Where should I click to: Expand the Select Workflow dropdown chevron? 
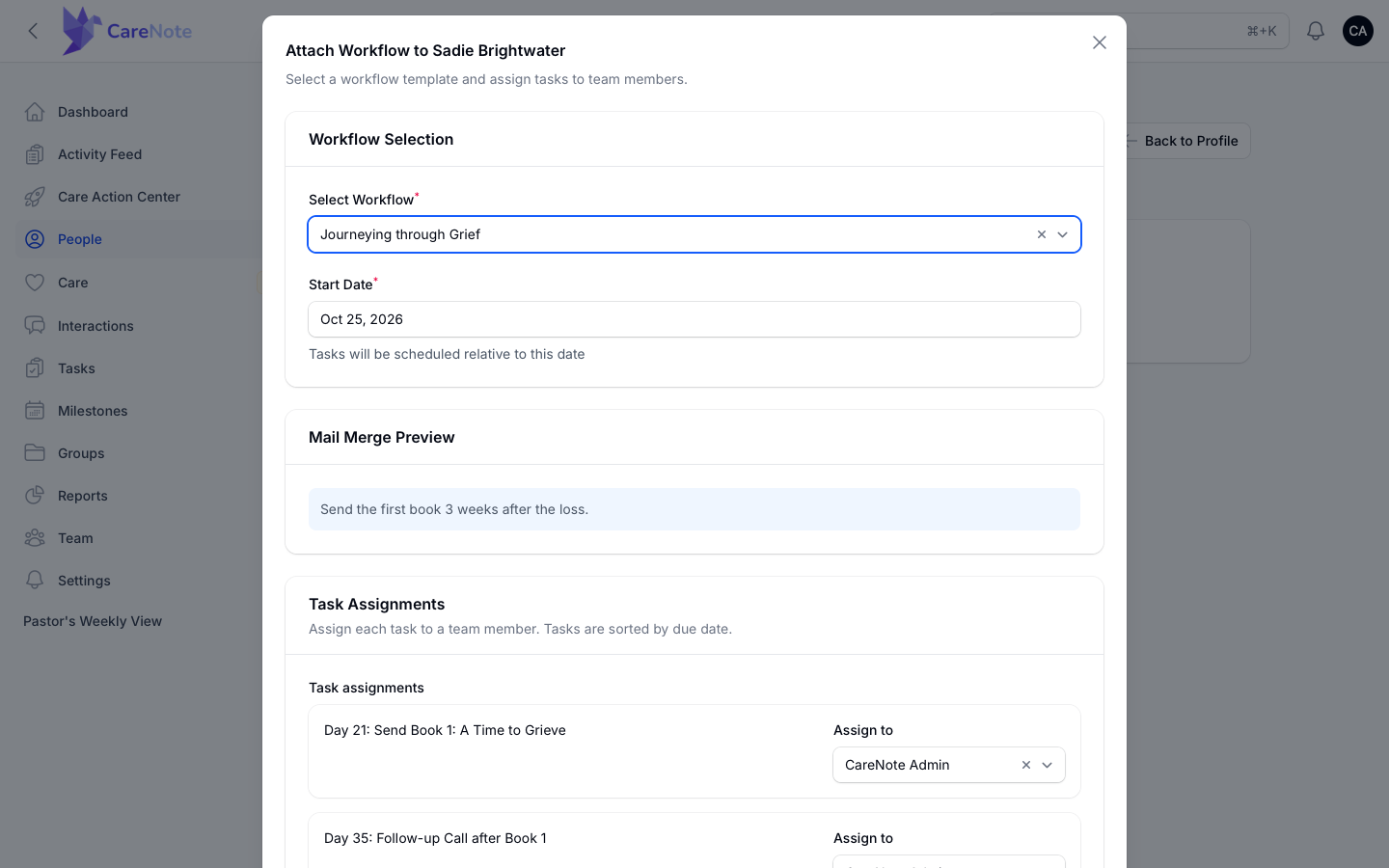tap(1063, 234)
